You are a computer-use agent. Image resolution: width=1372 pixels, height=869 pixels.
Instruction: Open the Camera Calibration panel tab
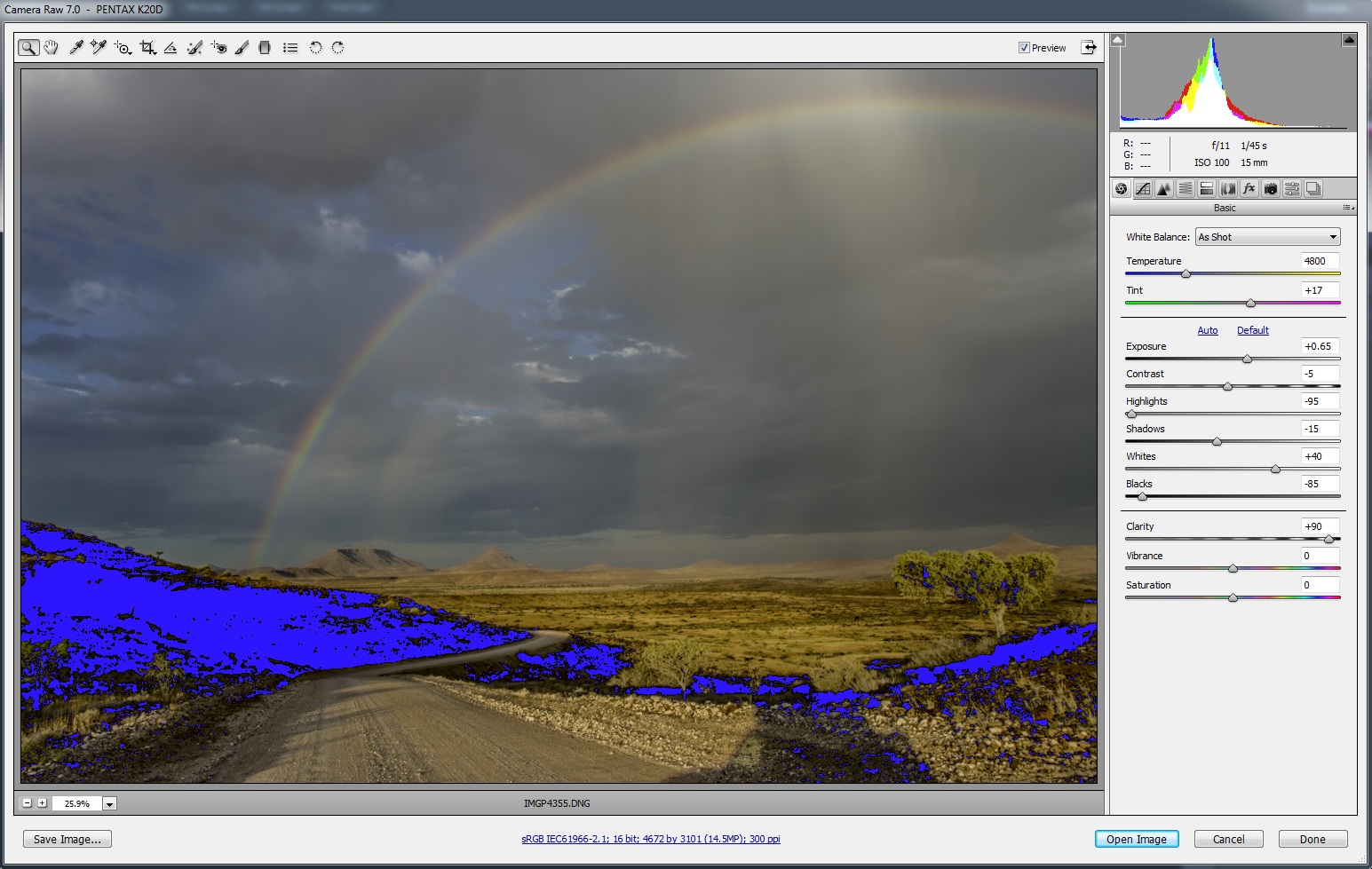pos(1271,188)
